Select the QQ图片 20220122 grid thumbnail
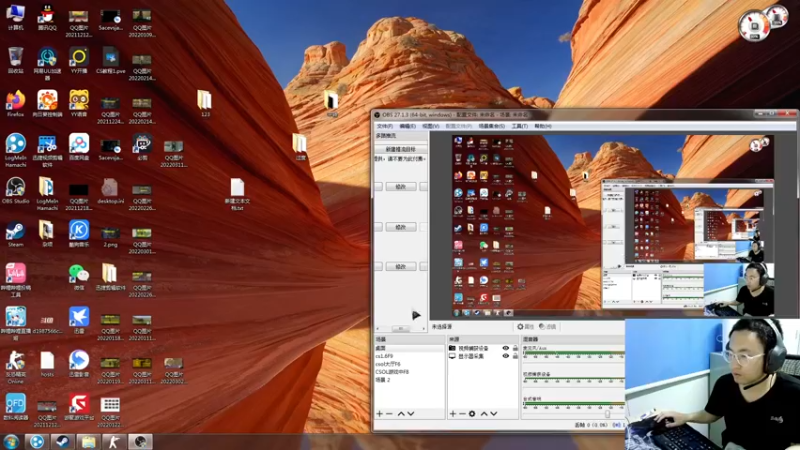Viewport: 800px width, 450px height. 110,412
